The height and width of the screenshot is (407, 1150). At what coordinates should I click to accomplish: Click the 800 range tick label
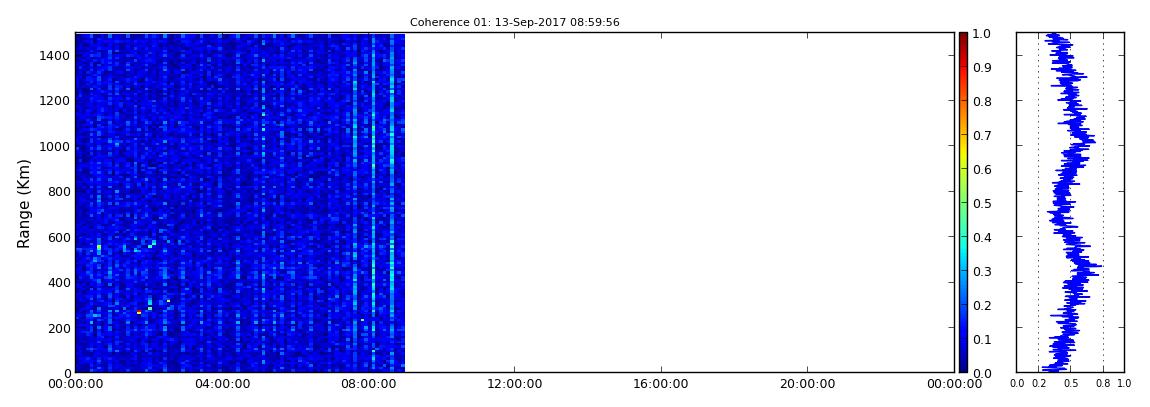pyautogui.click(x=59, y=192)
